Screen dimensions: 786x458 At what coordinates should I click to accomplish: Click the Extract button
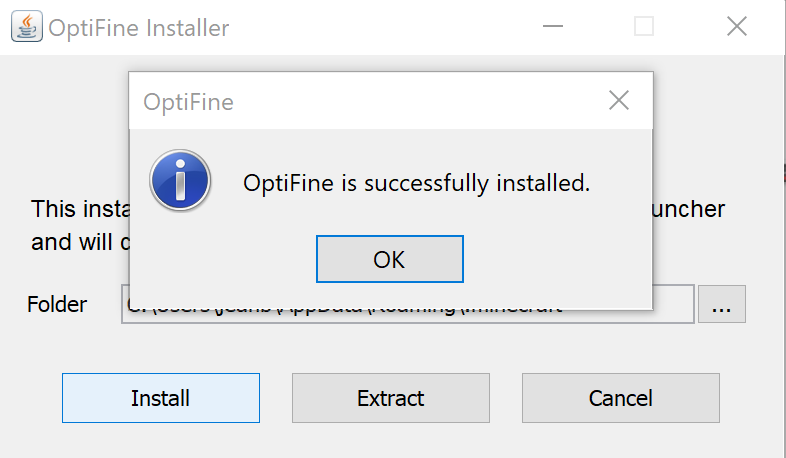point(390,398)
